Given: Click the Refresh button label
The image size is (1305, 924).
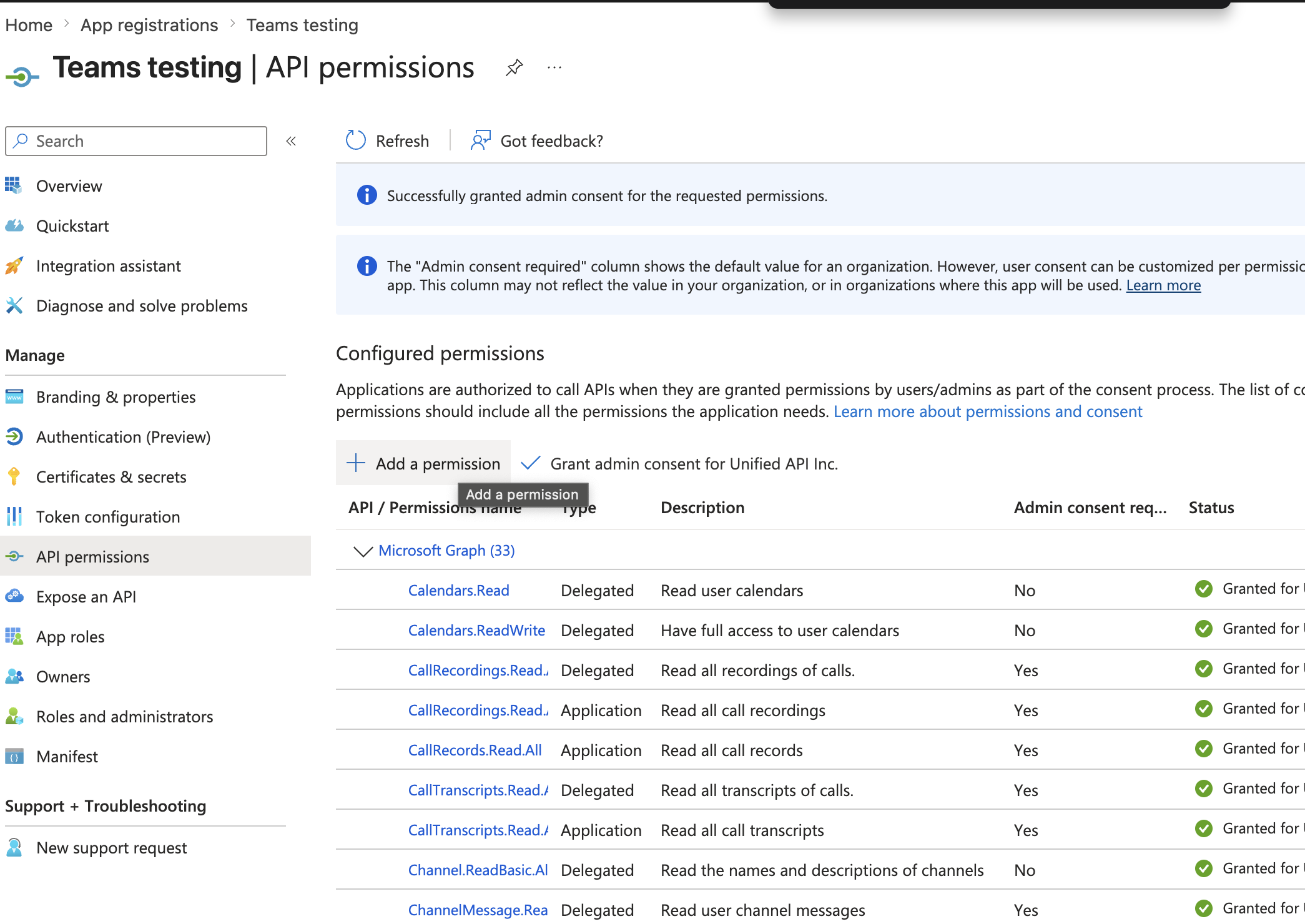Looking at the screenshot, I should [402, 141].
